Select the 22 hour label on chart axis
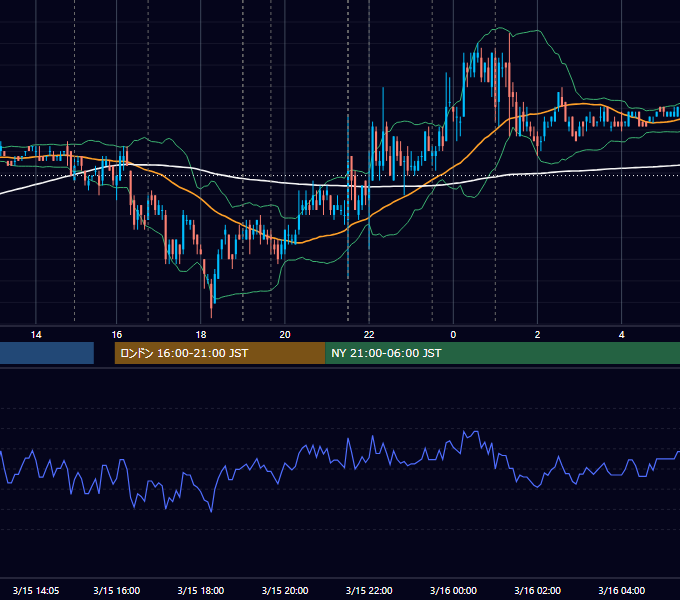 click(369, 335)
